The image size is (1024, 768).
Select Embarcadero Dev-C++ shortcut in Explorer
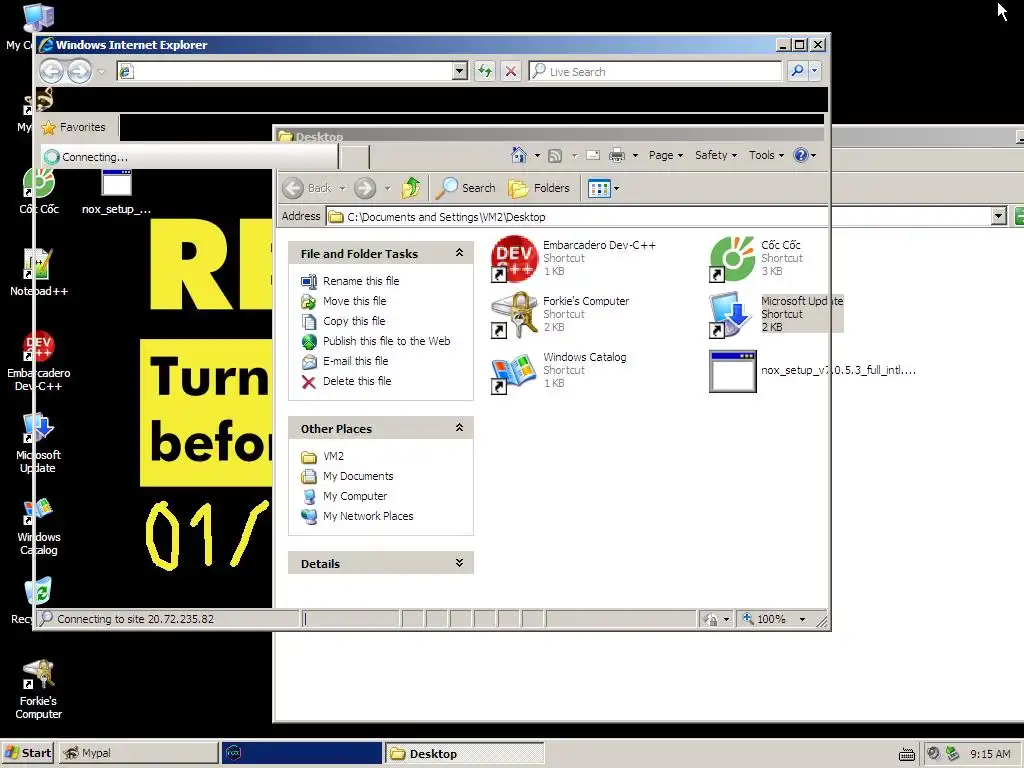[573, 258]
